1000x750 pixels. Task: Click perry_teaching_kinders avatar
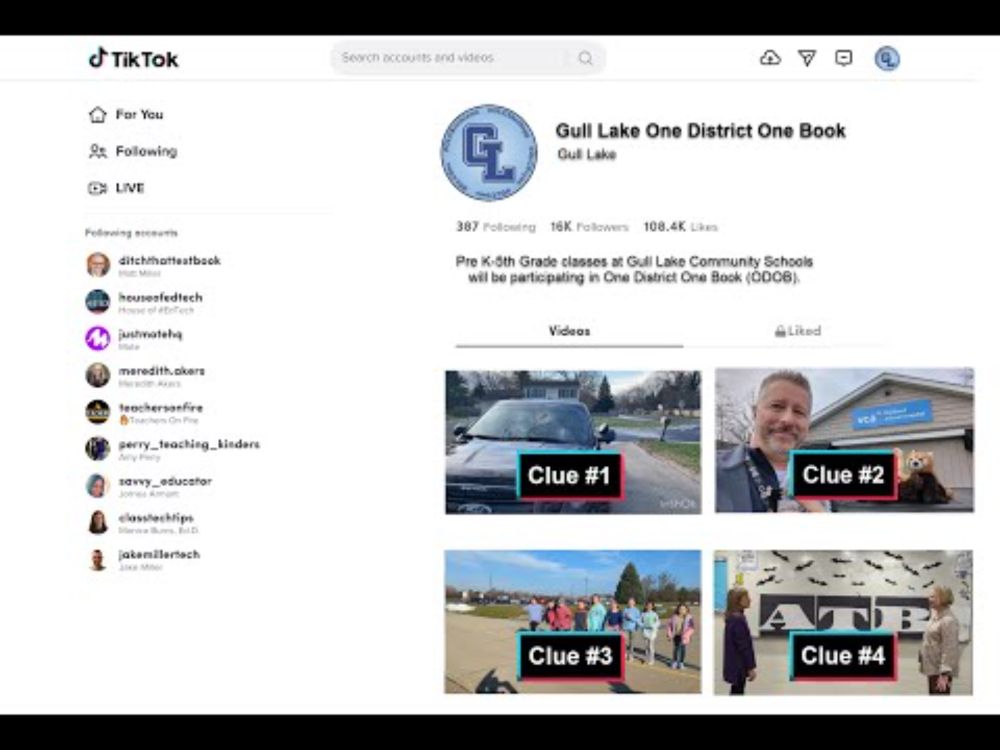tap(98, 448)
